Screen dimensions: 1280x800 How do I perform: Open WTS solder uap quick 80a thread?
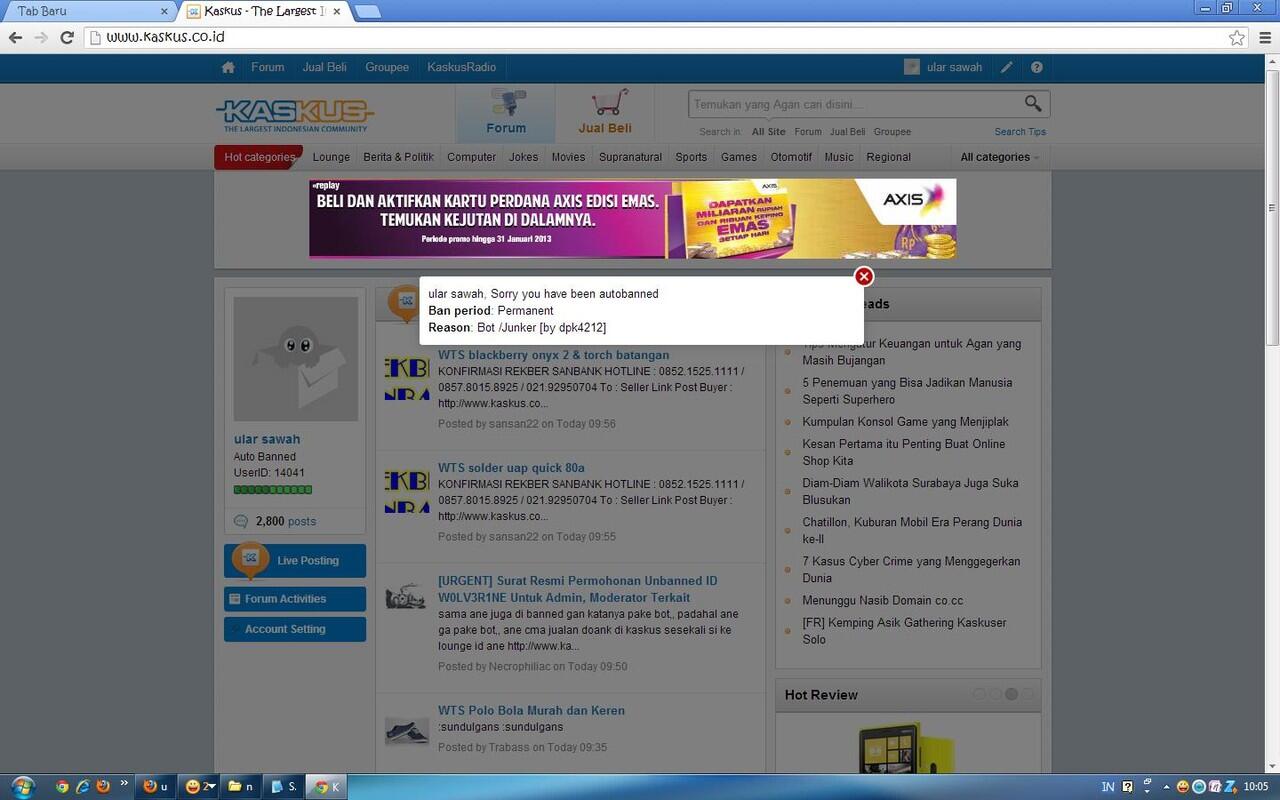[511, 468]
